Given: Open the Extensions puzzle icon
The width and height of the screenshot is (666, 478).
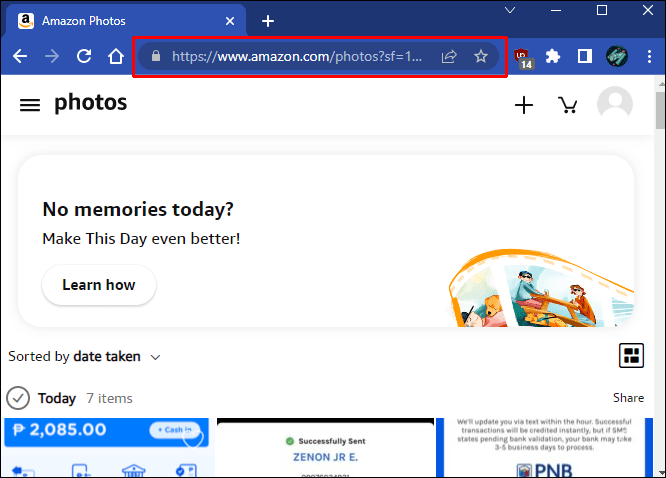Looking at the screenshot, I should point(553,56).
